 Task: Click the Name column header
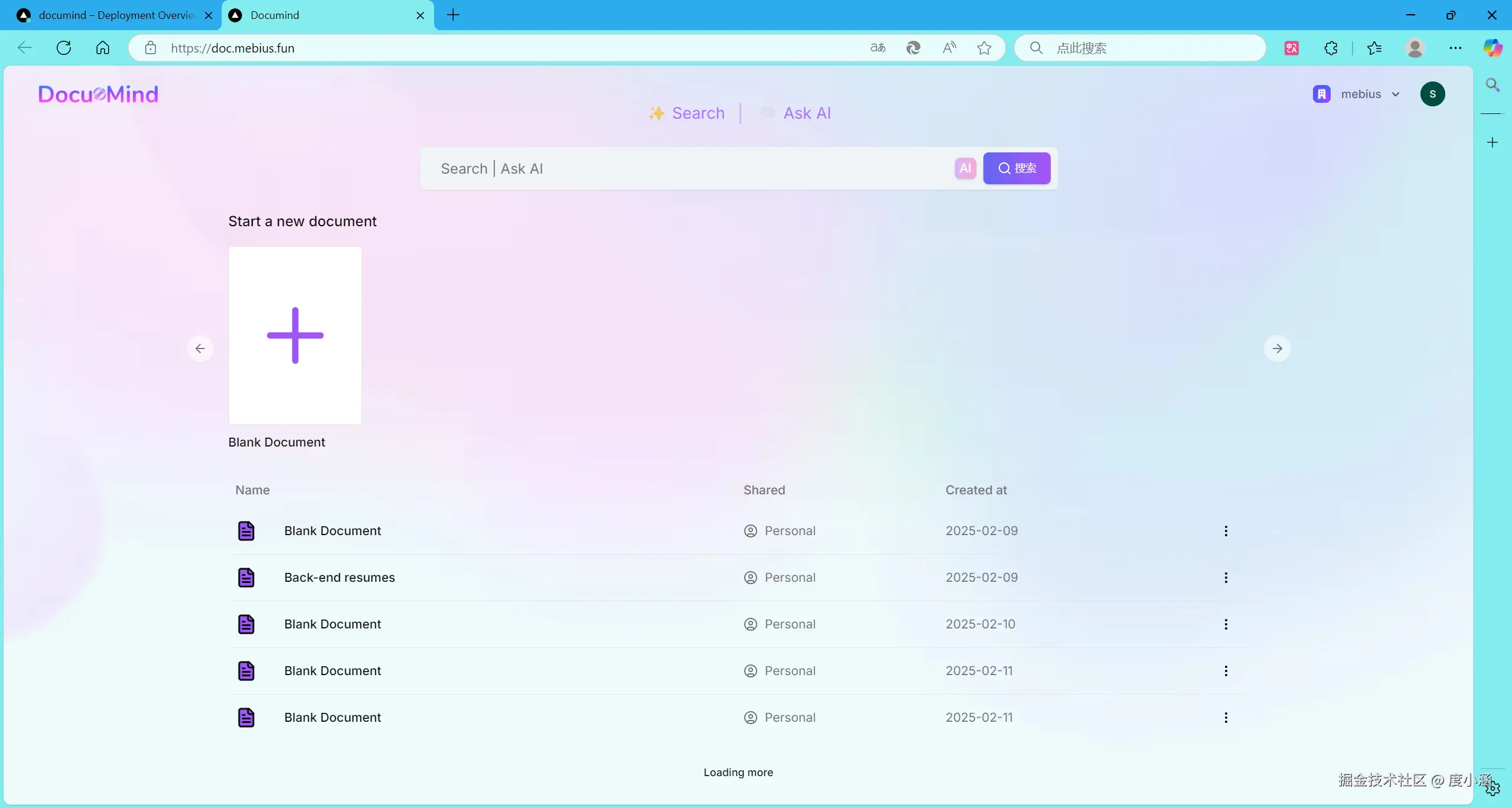click(x=252, y=490)
